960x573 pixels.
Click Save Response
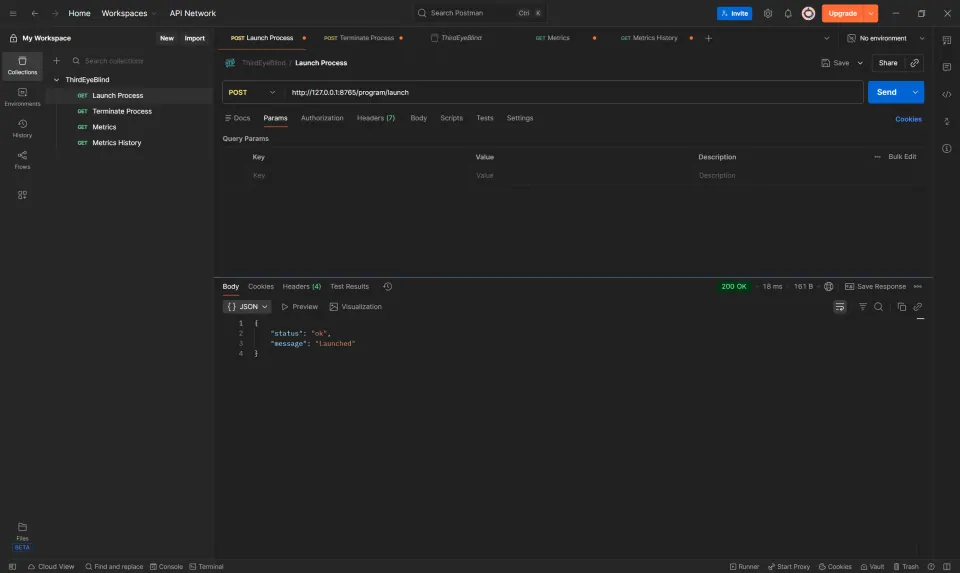(876, 286)
